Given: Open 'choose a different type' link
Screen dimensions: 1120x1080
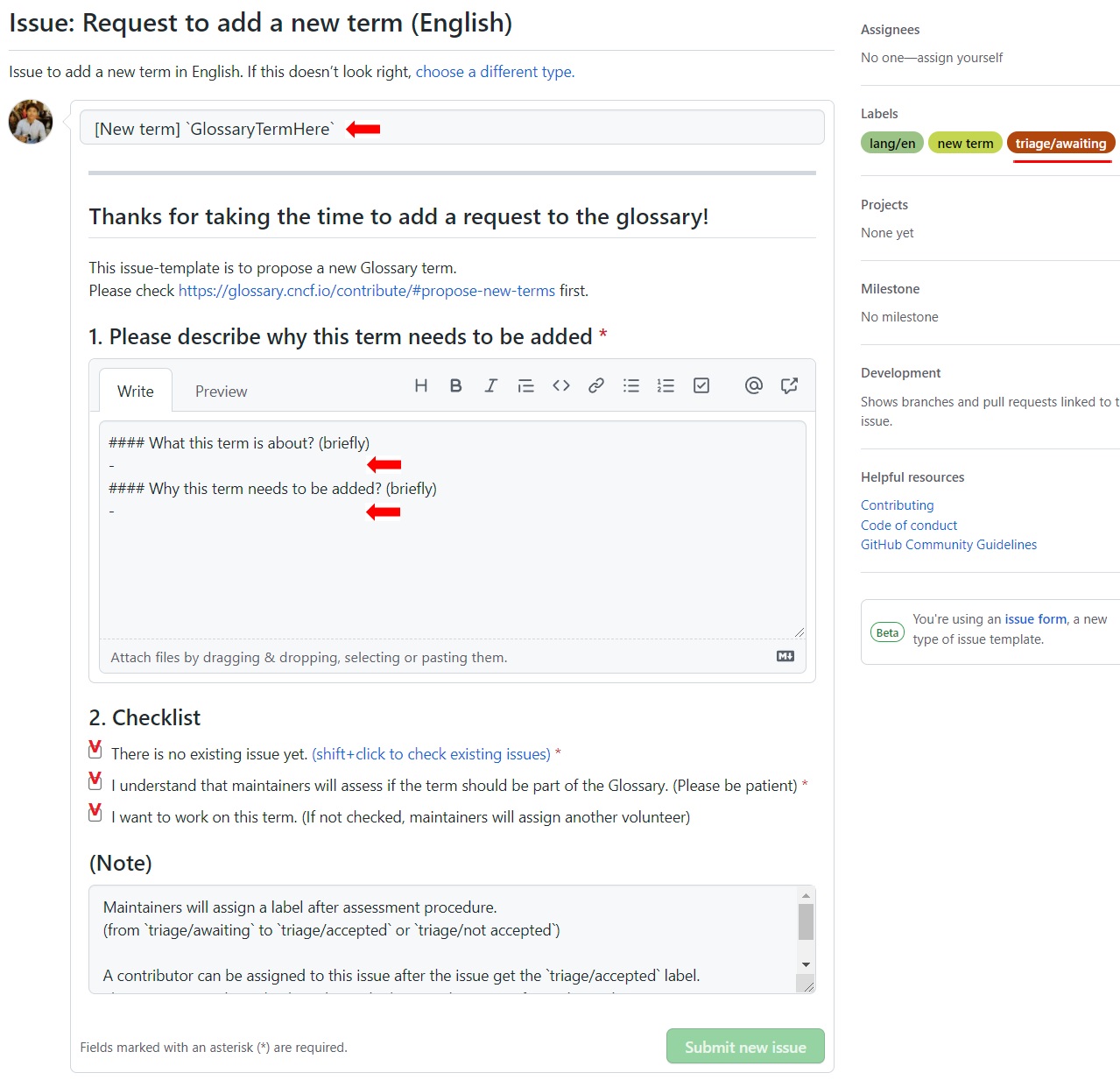Looking at the screenshot, I should [x=495, y=72].
